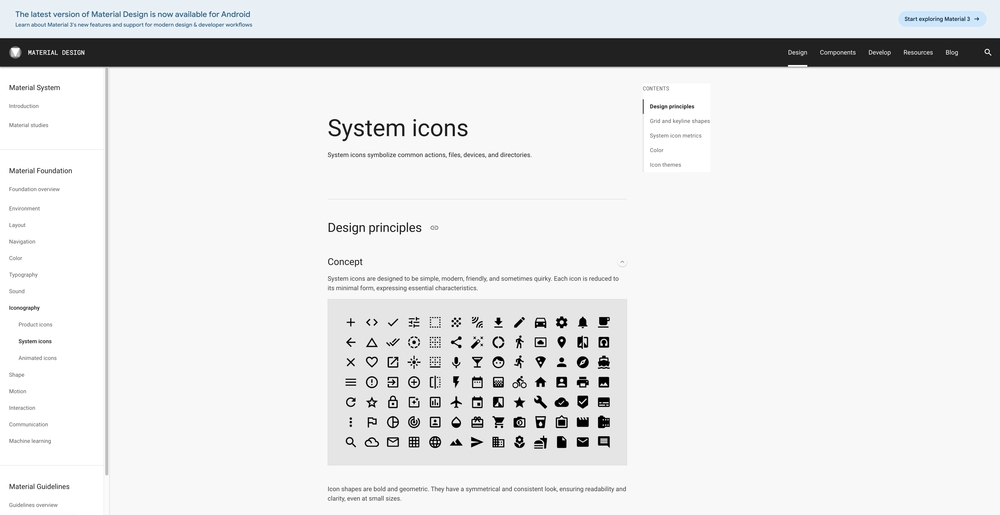Click the download arrow icon in the grid
This screenshot has width=1000, height=515.
point(498,323)
